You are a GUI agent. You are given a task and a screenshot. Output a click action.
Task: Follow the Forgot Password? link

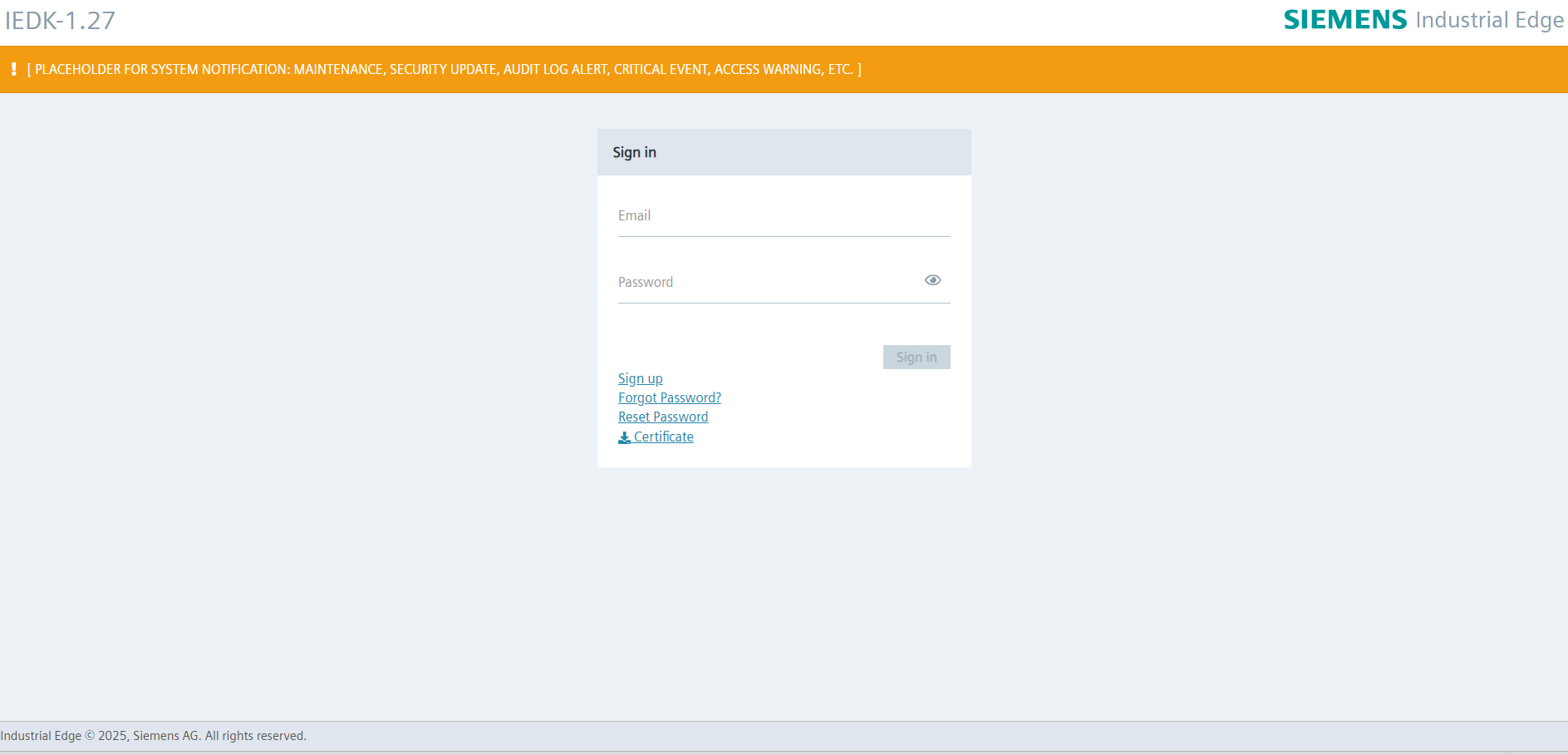pos(669,397)
